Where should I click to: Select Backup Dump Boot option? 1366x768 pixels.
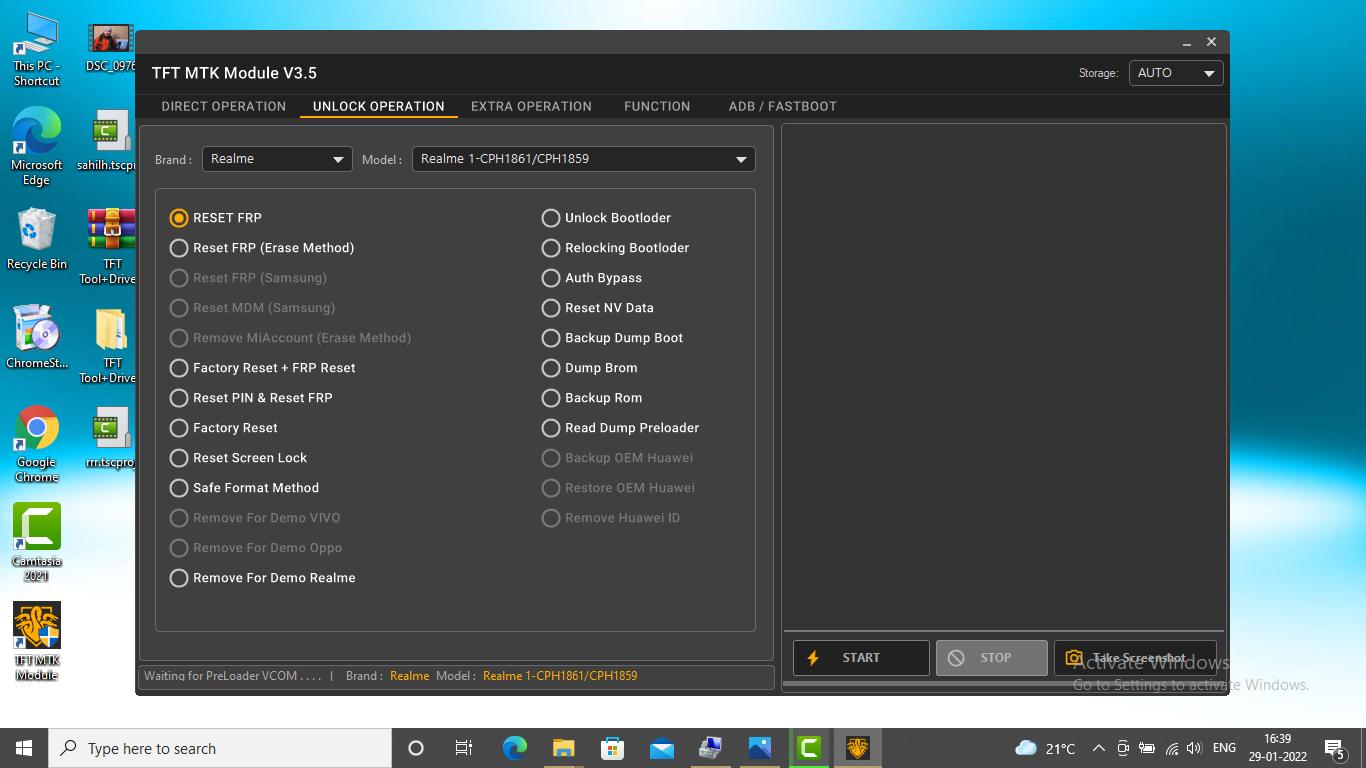613,338
